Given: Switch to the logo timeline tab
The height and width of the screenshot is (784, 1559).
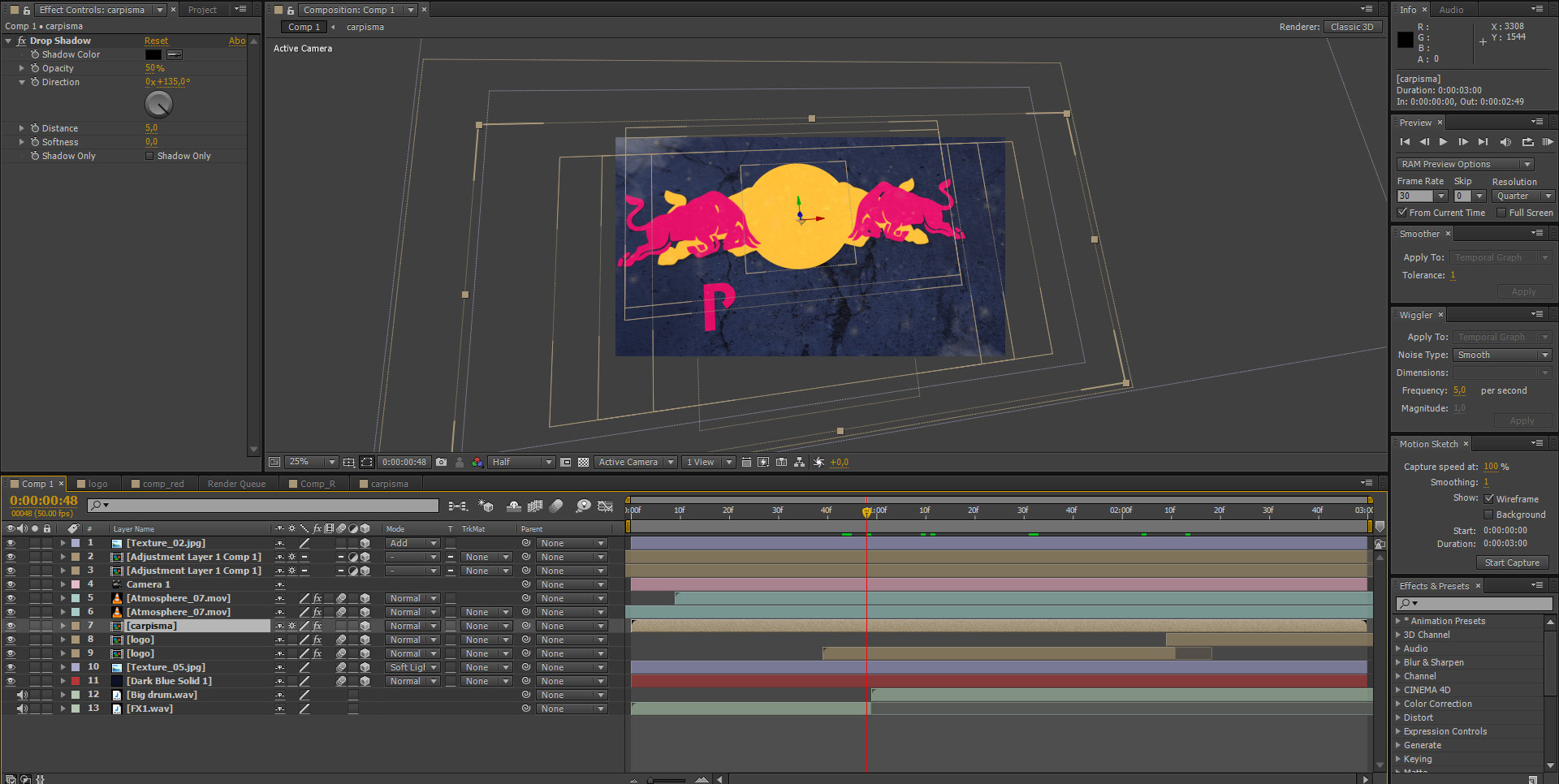Looking at the screenshot, I should click(x=97, y=485).
